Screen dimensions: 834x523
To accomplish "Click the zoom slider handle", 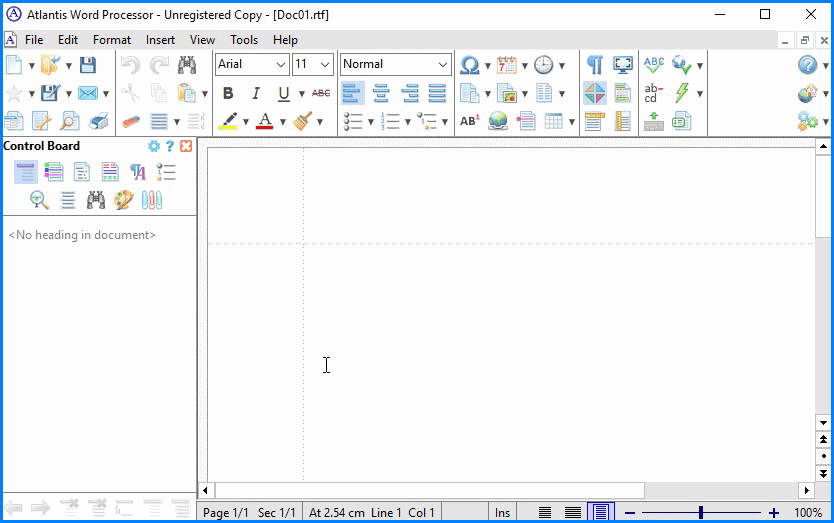I will 701,512.
